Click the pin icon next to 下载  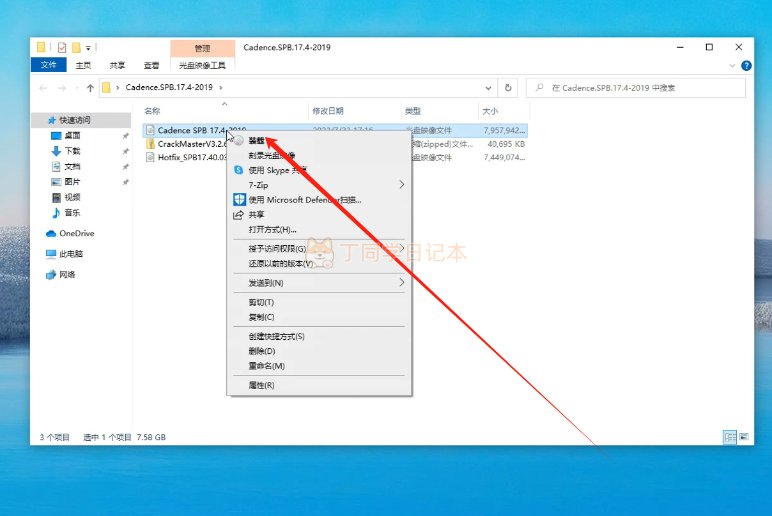[x=126, y=151]
